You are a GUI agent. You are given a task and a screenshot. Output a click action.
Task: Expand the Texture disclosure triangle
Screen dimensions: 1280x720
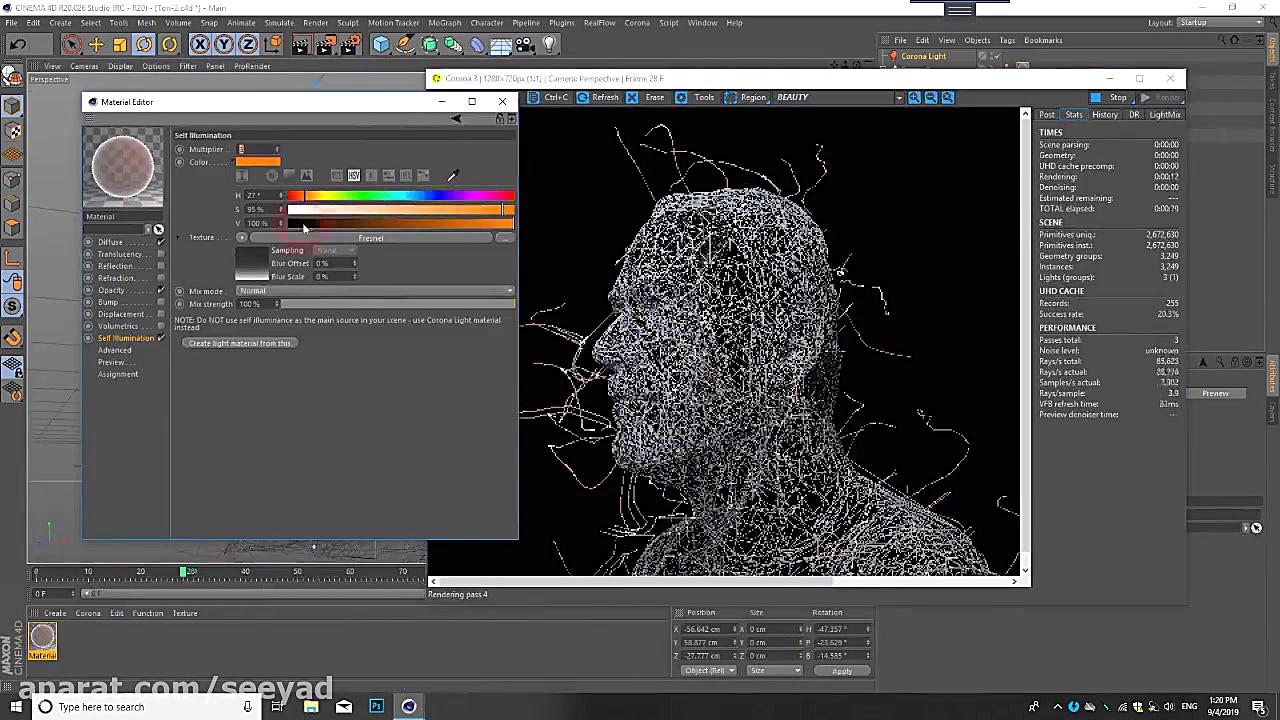(179, 238)
